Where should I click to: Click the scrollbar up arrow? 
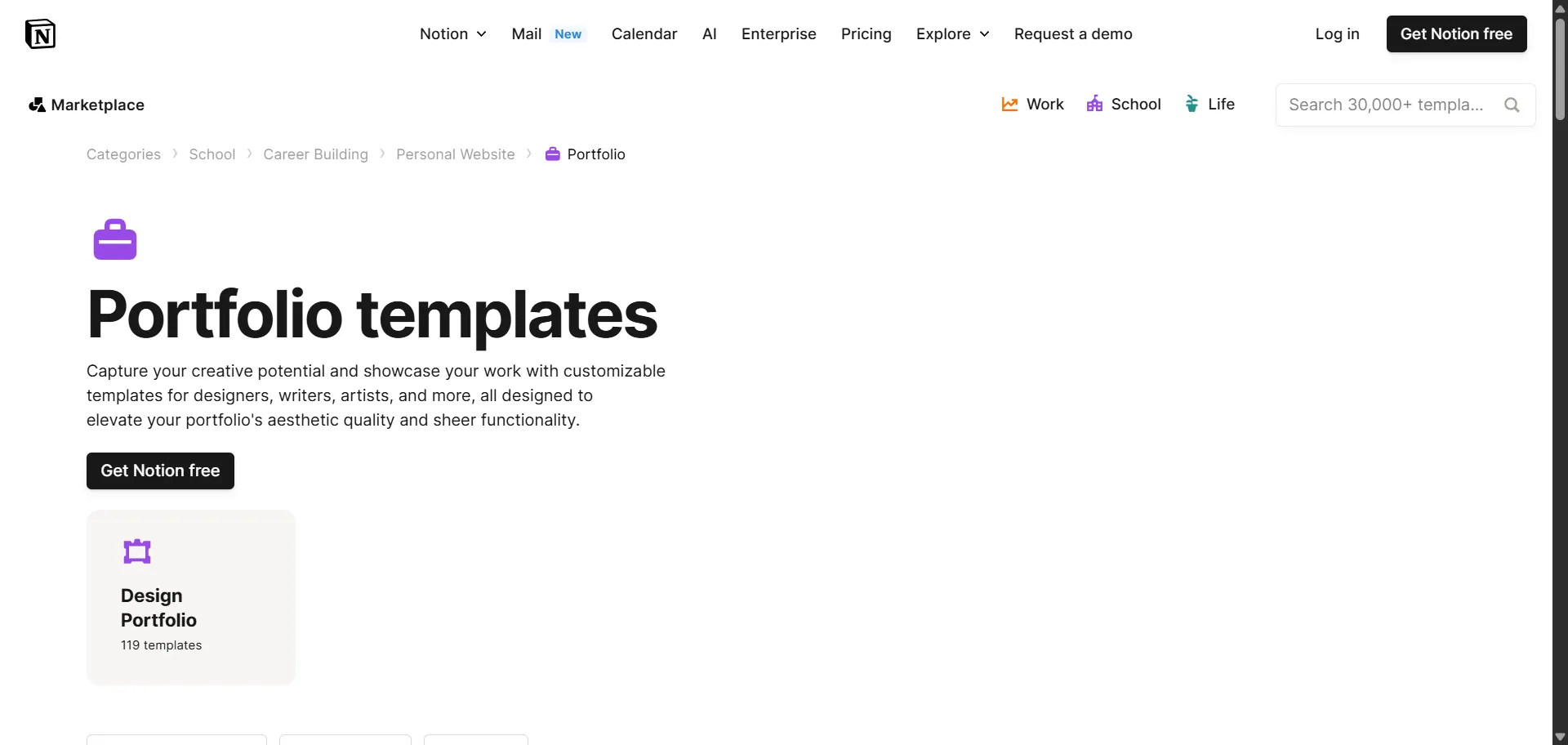point(1560,8)
